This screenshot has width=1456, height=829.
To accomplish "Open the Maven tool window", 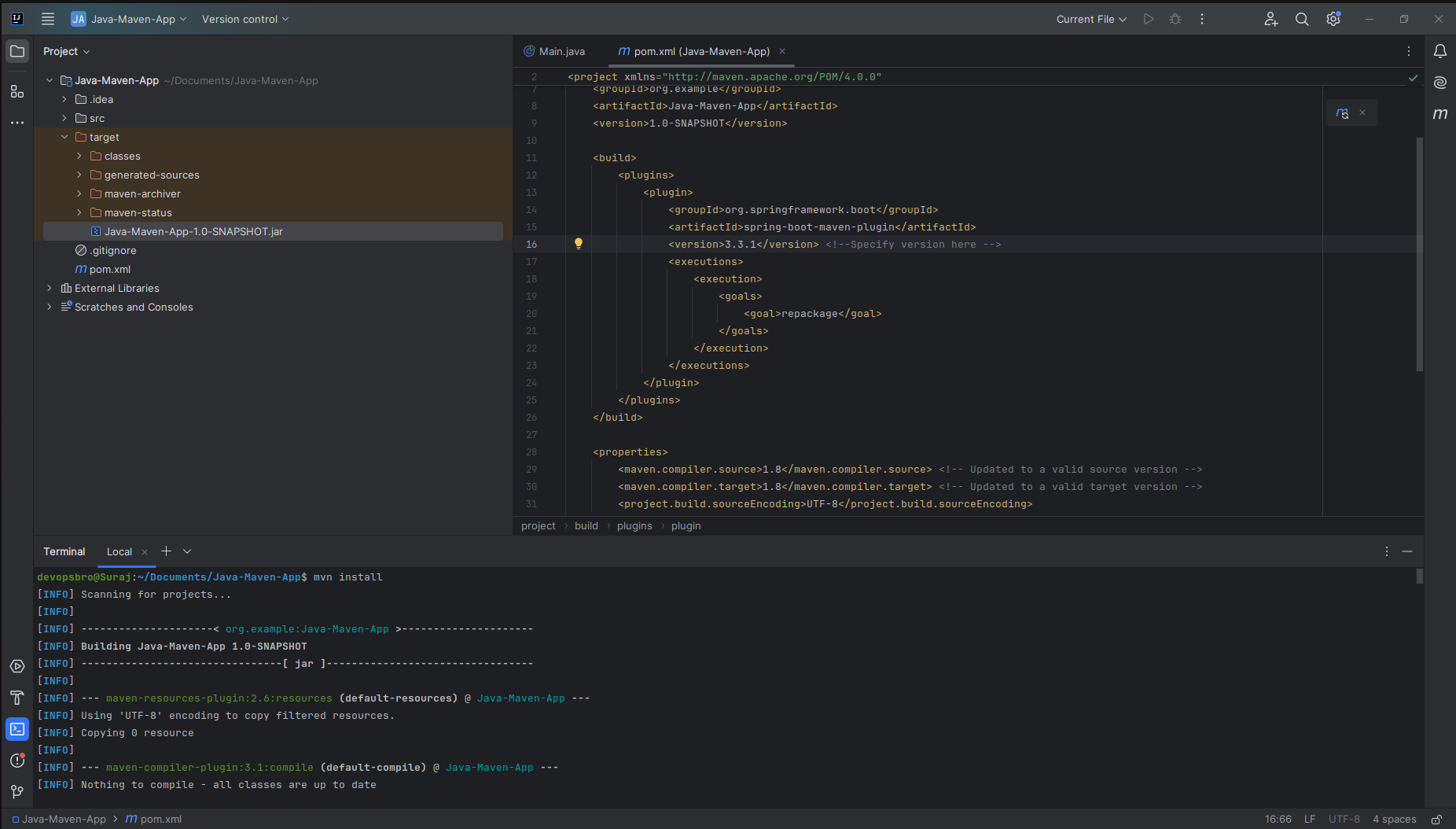I will pyautogui.click(x=1440, y=114).
